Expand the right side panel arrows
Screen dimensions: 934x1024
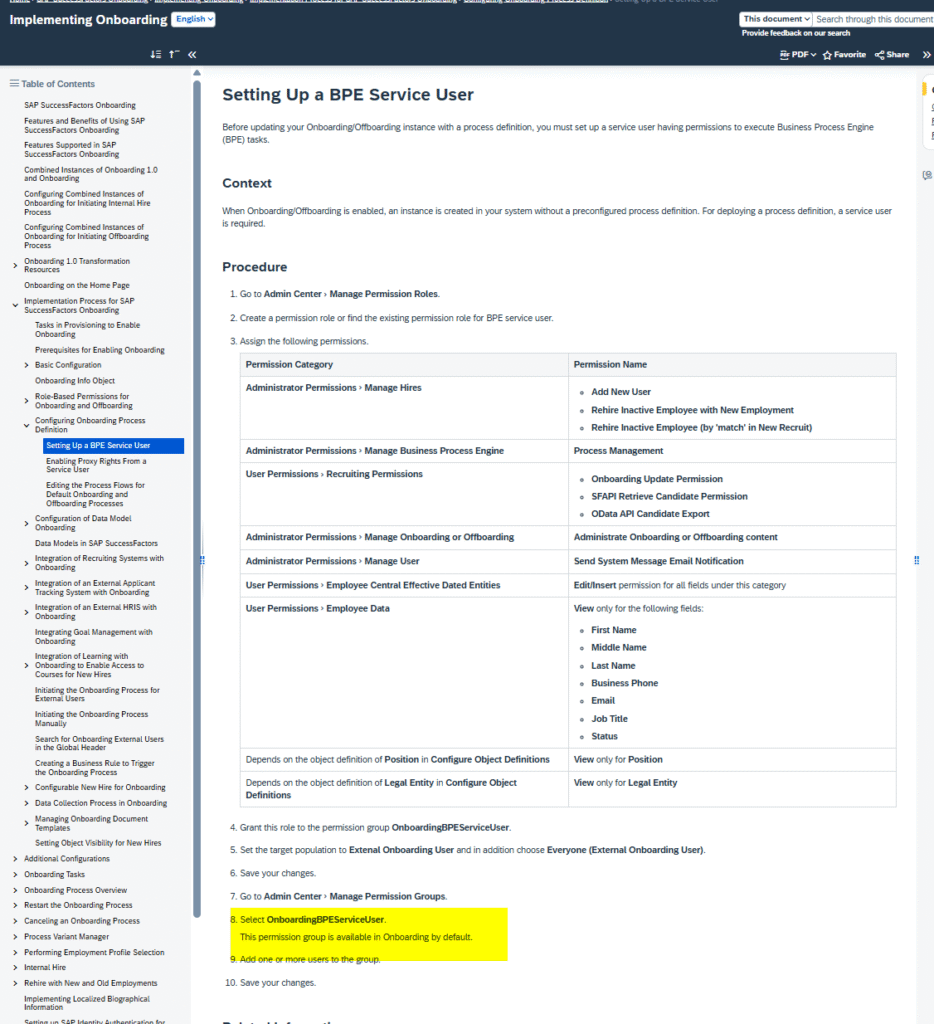pyautogui.click(x=926, y=55)
